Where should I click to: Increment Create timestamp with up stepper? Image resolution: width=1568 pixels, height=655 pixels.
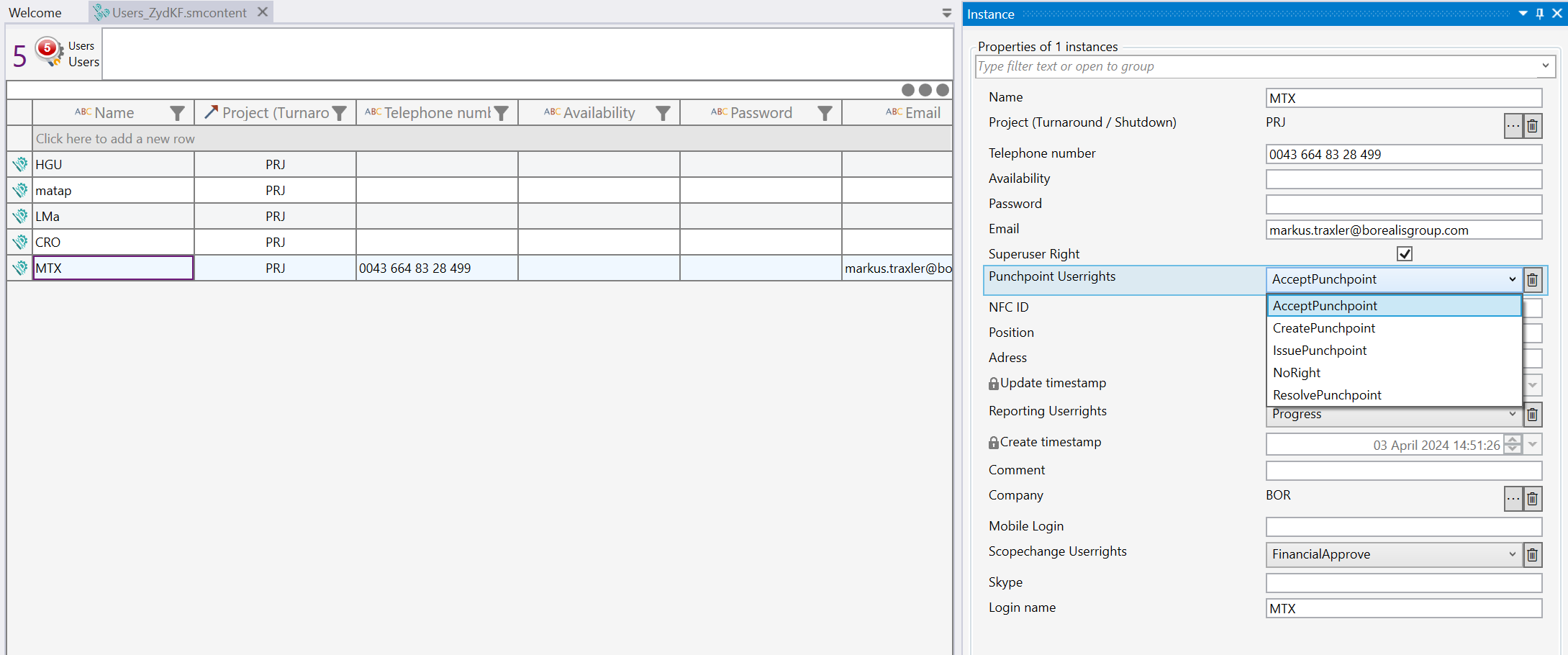(1513, 440)
